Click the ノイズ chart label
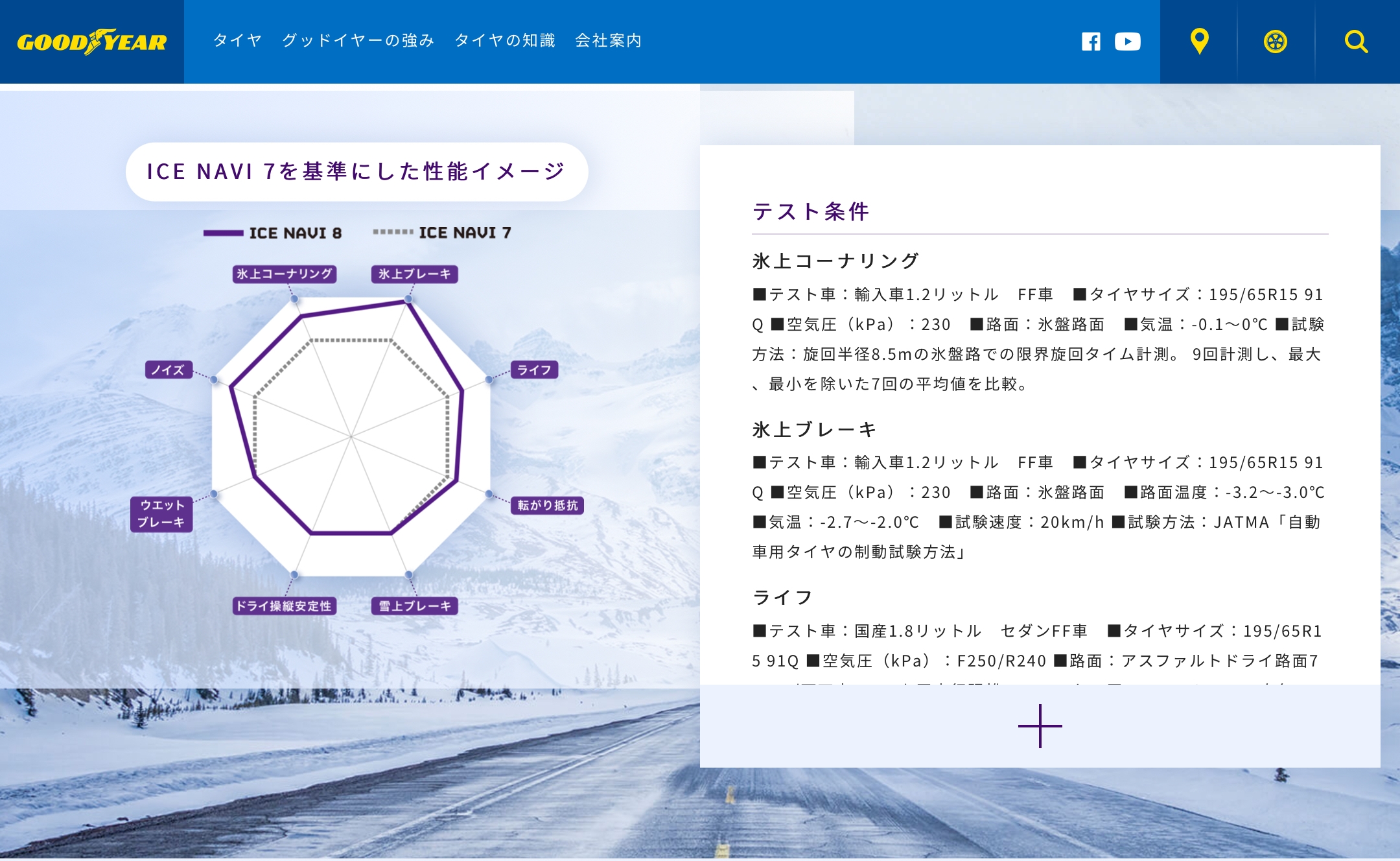1400x861 pixels. [x=168, y=370]
